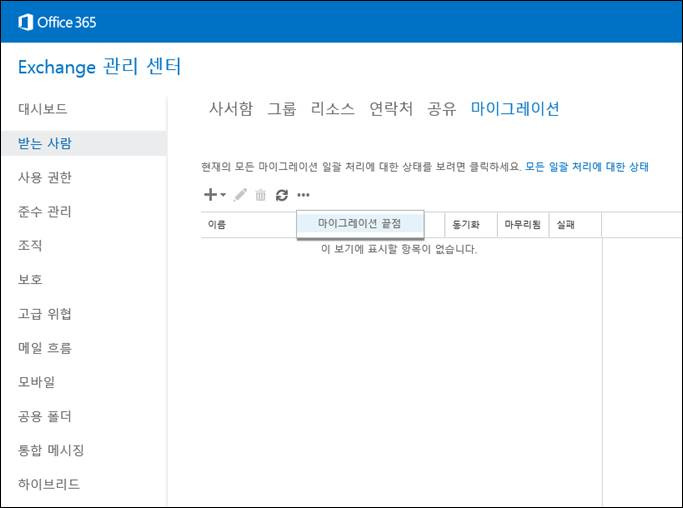Sort by the 이름 column header
This screenshot has height=508, width=683.
pyautogui.click(x=216, y=225)
